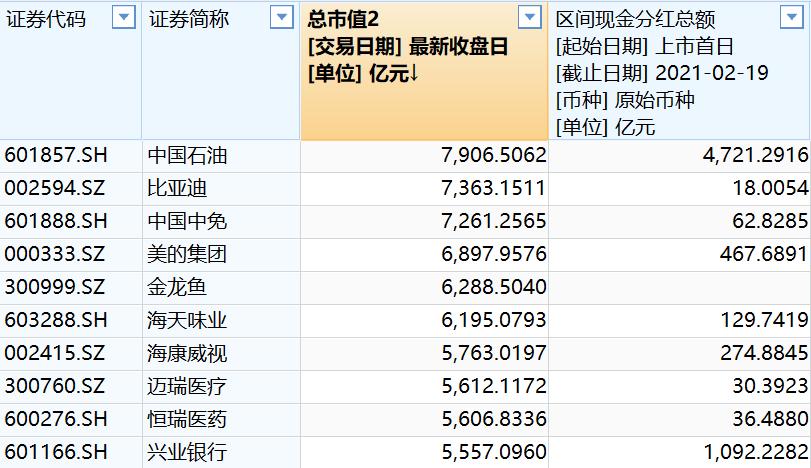Screen dimensions: 811x468
Task: Select the 区间现金分红总额 header title
Action: coord(635,20)
